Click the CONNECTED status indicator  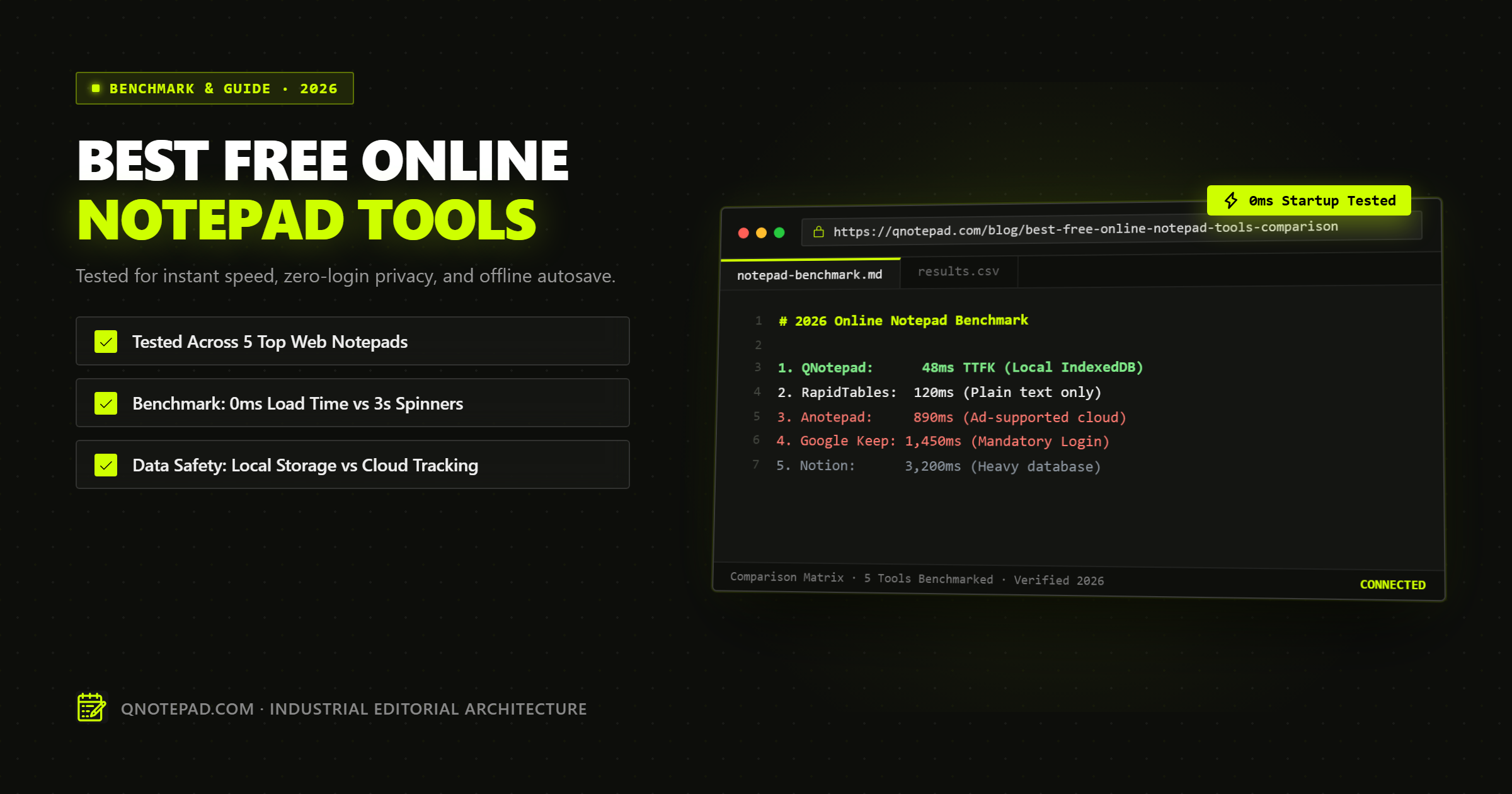coord(1392,585)
